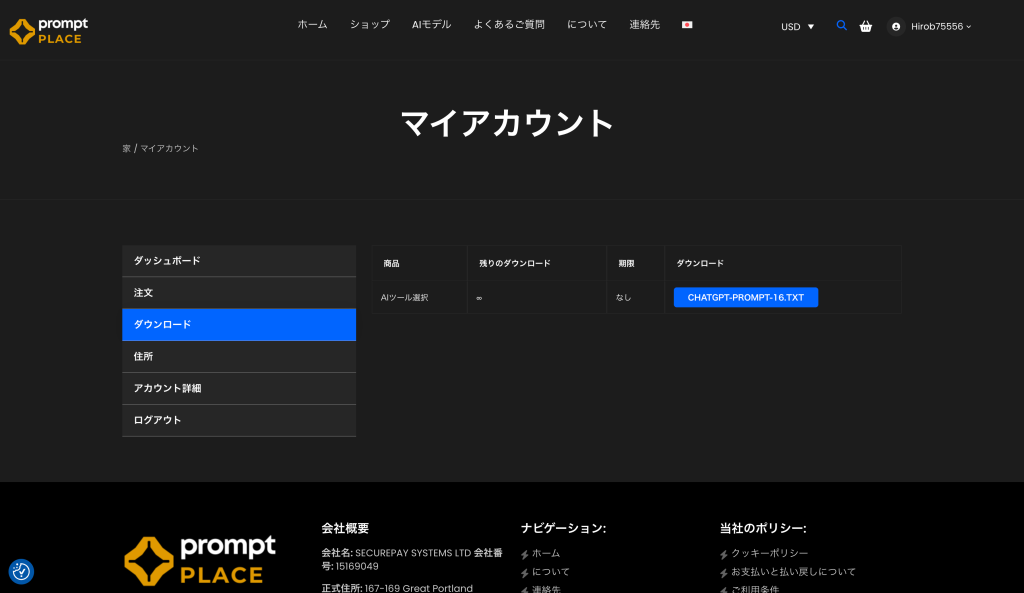Go to AIモデル in the navigation
This screenshot has height=593, width=1024.
point(431,25)
